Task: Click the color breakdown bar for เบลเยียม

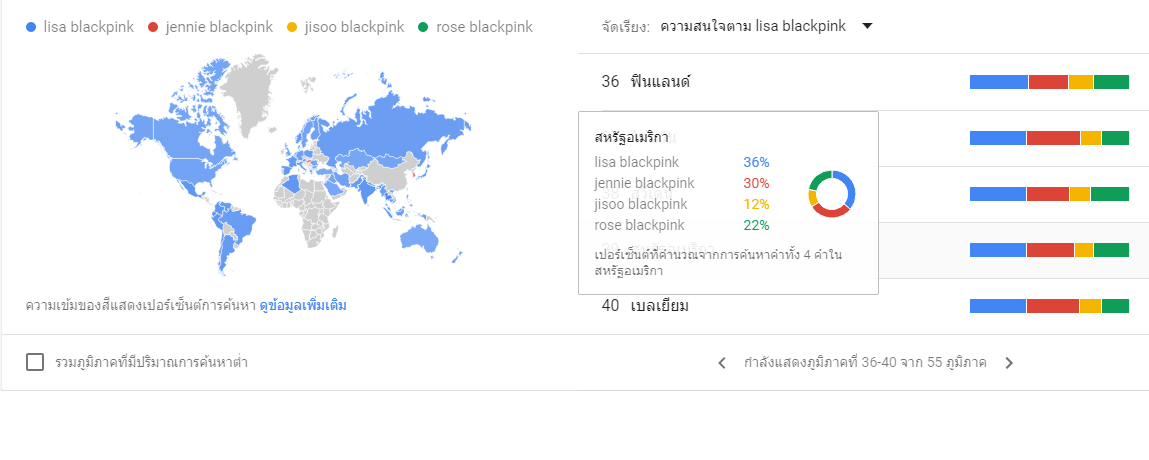Action: [x=1049, y=306]
